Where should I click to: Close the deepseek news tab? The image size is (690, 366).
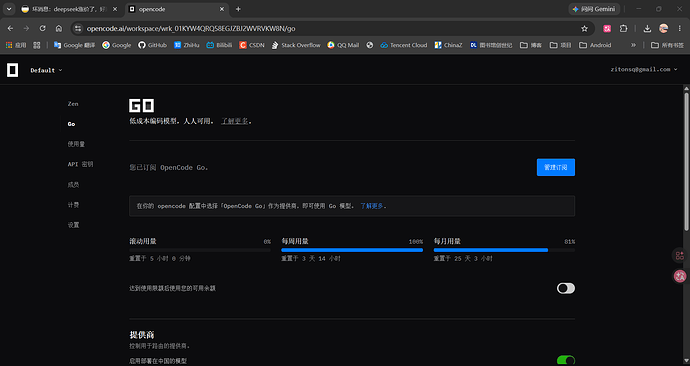point(115,9)
